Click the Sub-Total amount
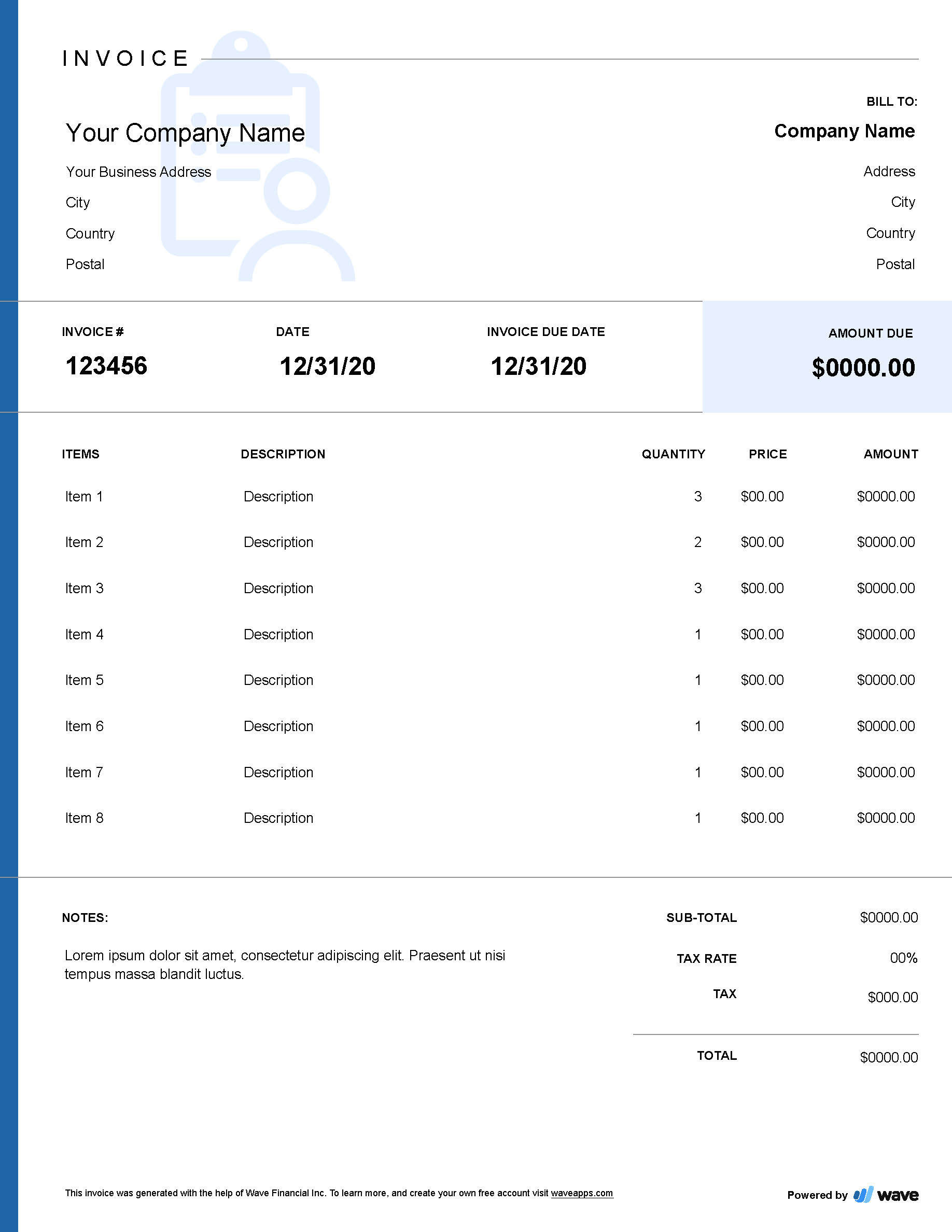952x1232 pixels. click(888, 917)
